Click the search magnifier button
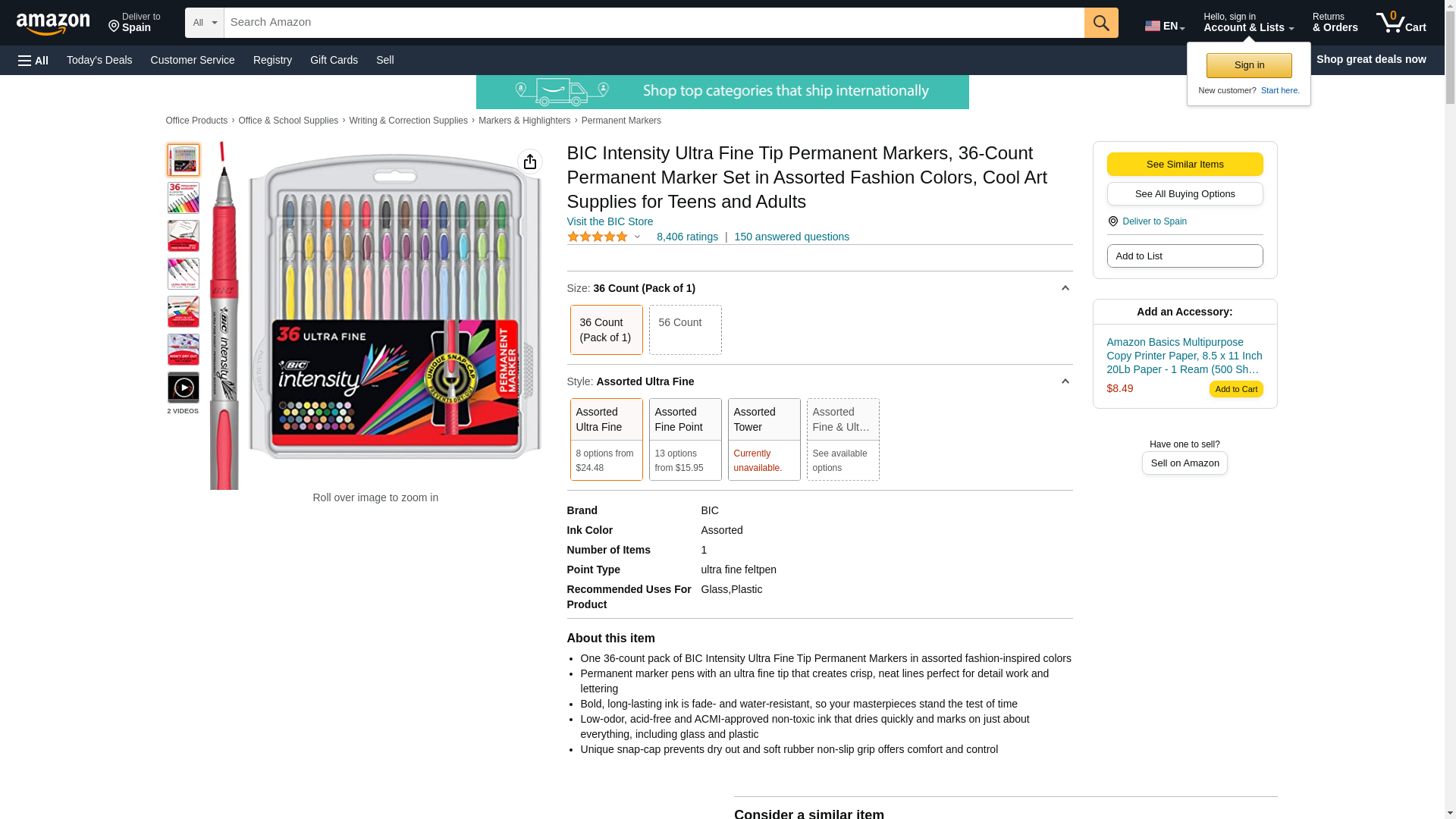This screenshot has height=819, width=1456. pyautogui.click(x=1100, y=23)
